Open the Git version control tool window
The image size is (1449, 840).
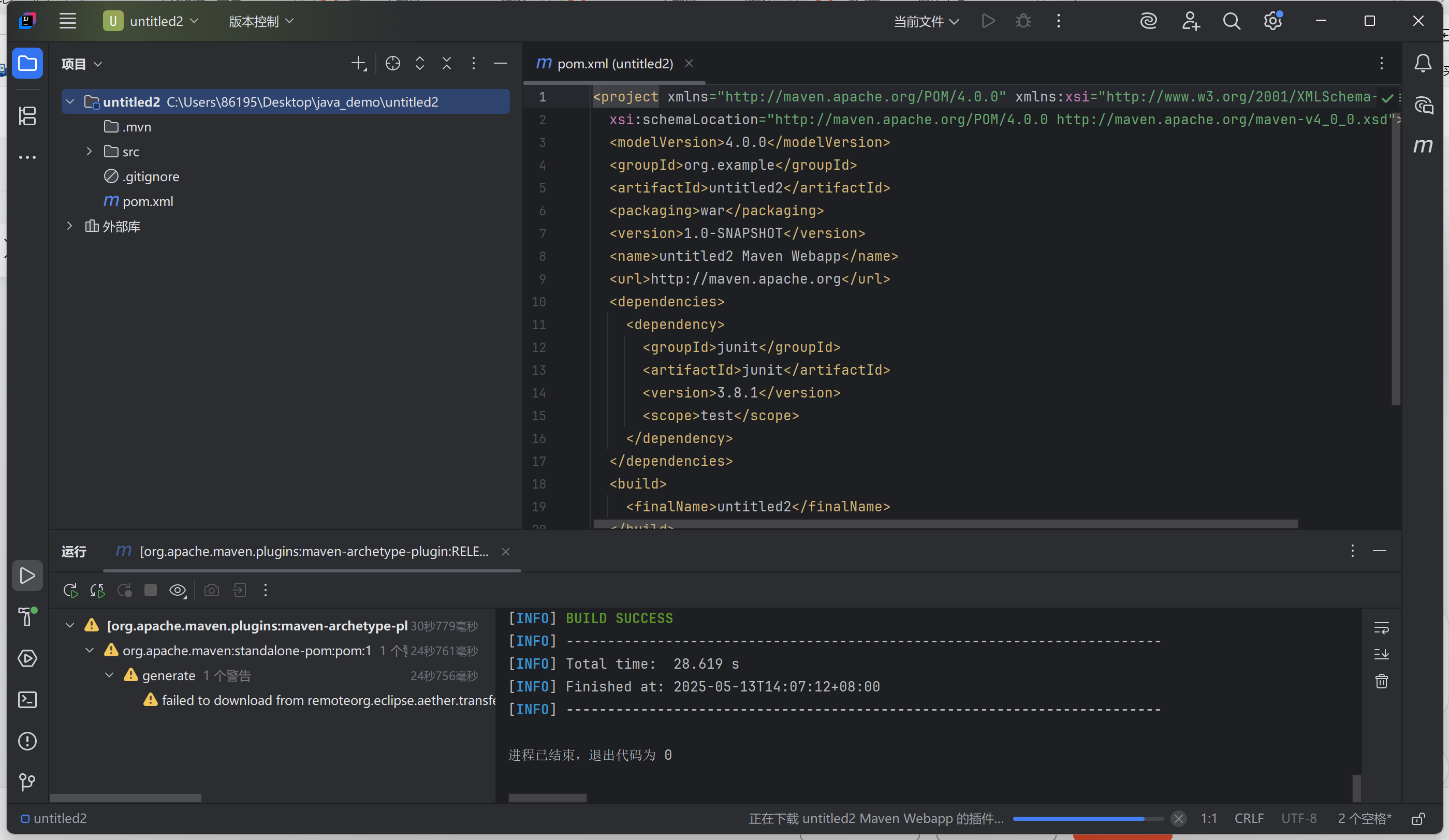tap(27, 782)
